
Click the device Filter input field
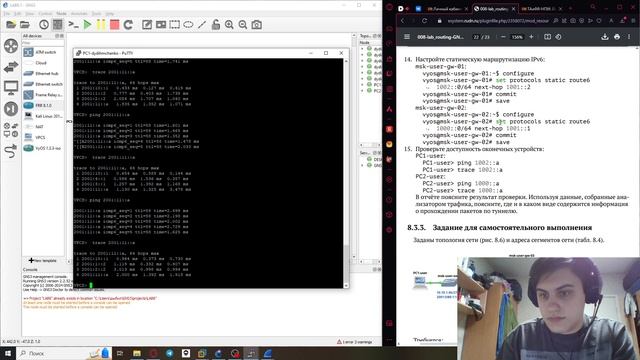43,42
